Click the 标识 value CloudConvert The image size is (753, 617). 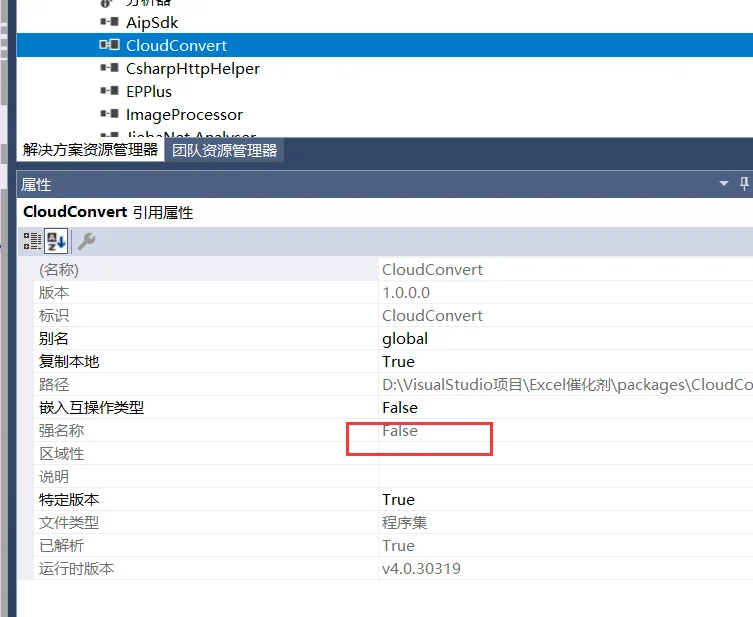point(432,315)
